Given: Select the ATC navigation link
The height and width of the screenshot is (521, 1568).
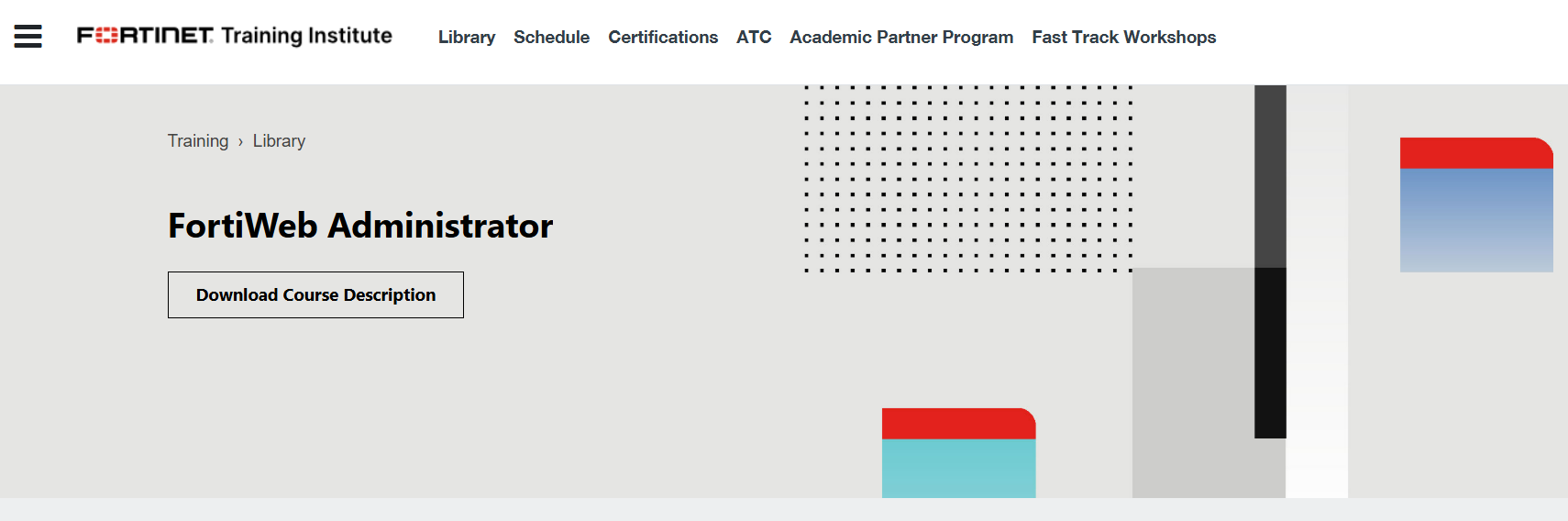Looking at the screenshot, I should click(x=754, y=37).
